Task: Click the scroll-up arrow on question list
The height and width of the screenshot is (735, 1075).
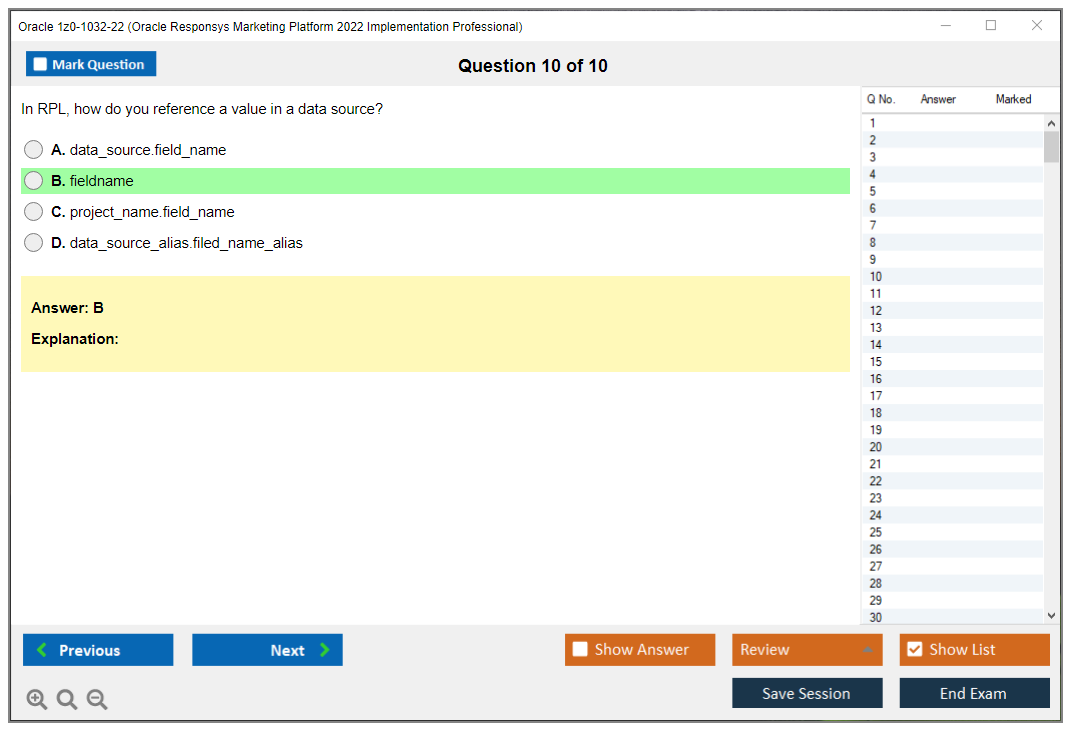Action: 1051,122
